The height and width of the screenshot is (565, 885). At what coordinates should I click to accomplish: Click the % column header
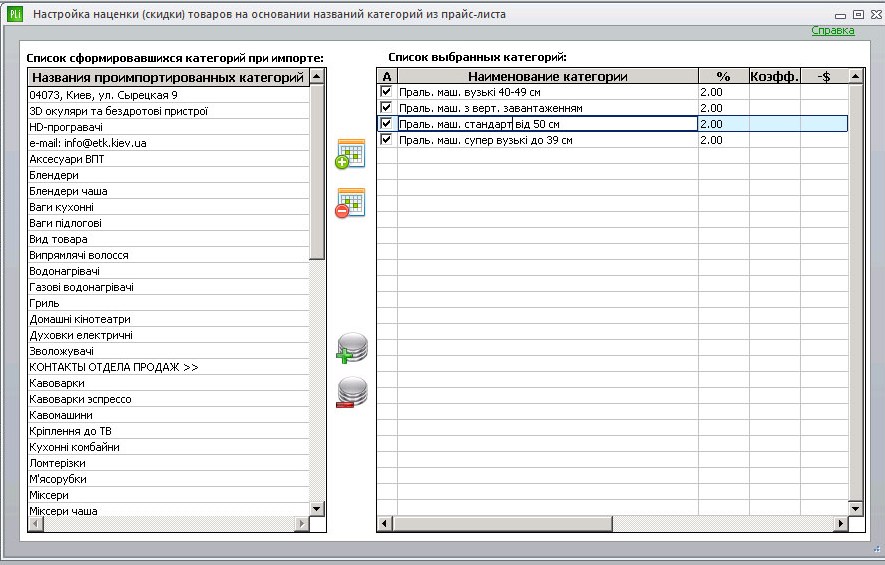pyautogui.click(x=724, y=76)
